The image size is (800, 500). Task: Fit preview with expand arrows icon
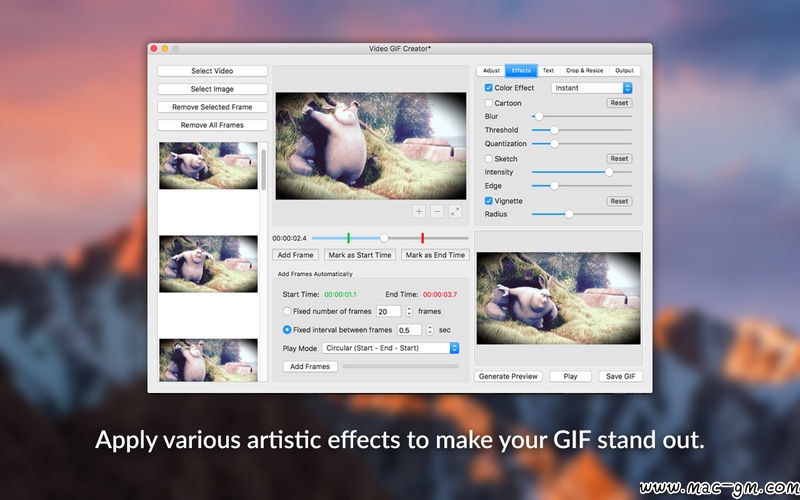coord(455,211)
